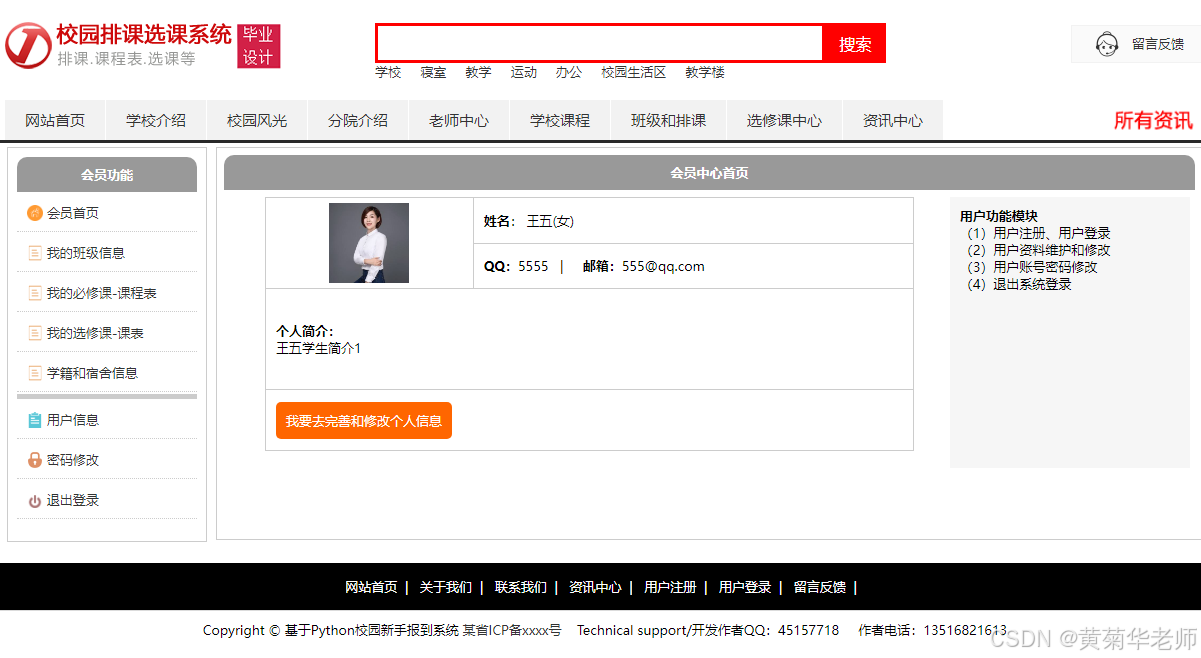
Task: Click the lock icon beside 密码修改
Action: pos(35,460)
